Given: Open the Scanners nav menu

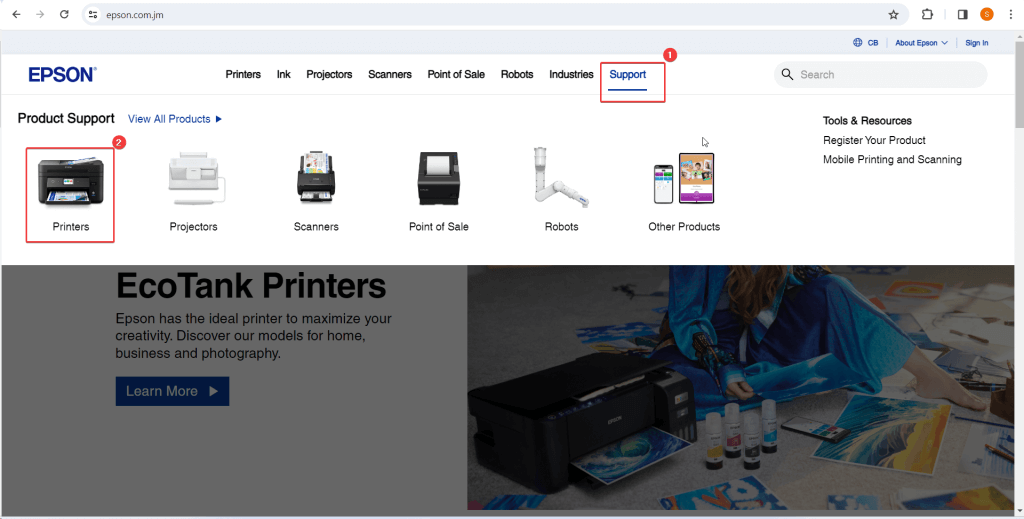Looking at the screenshot, I should [390, 74].
